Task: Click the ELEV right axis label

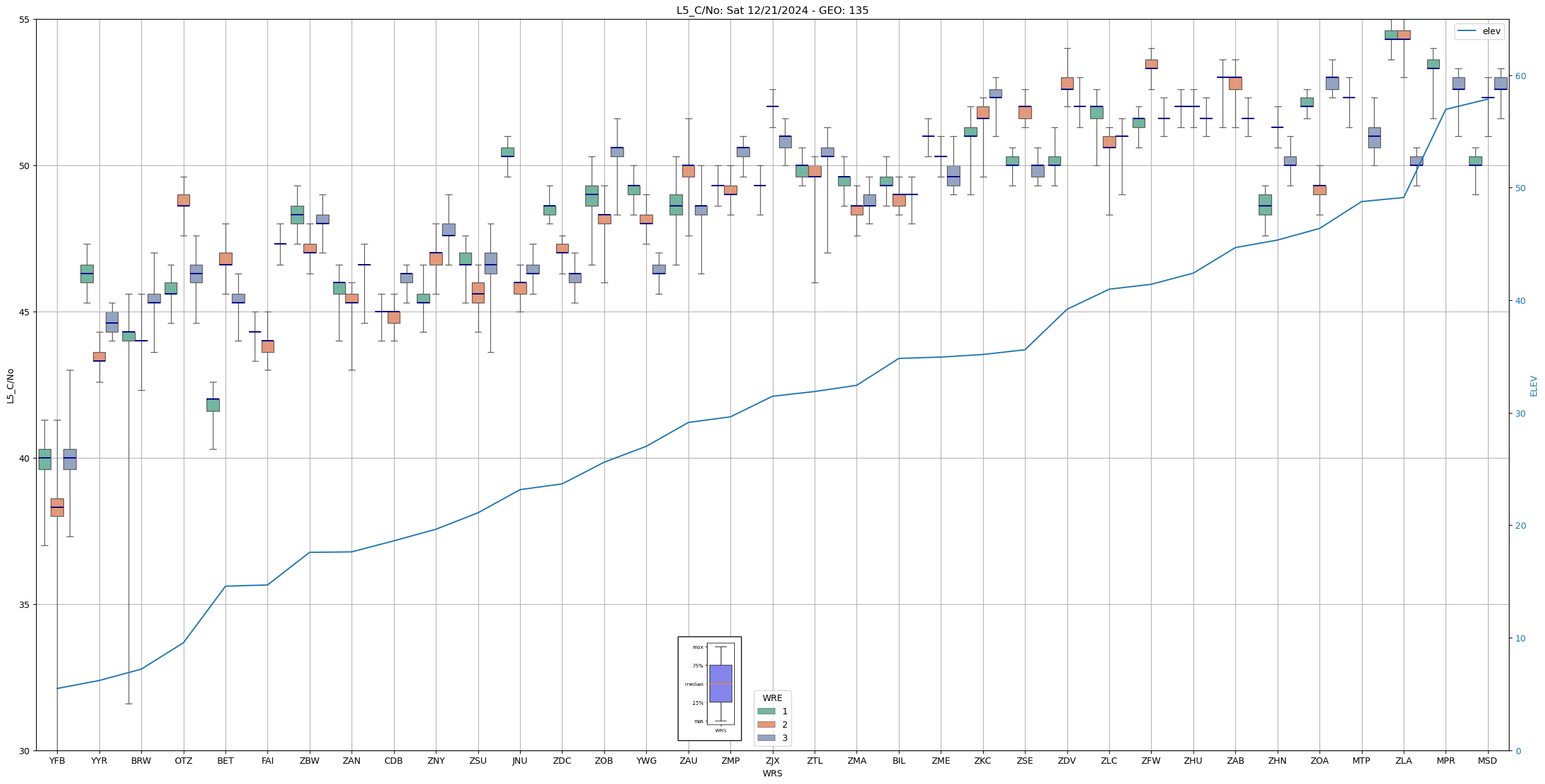Action: (1534, 385)
